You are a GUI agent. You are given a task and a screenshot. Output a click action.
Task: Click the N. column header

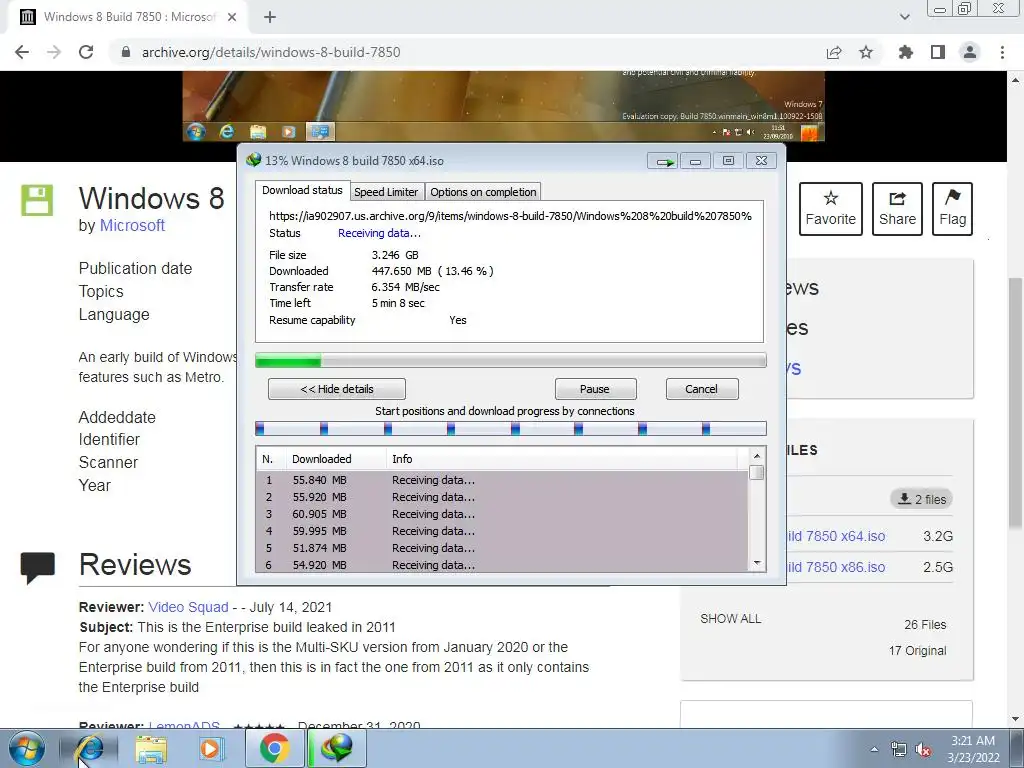pyautogui.click(x=271, y=459)
